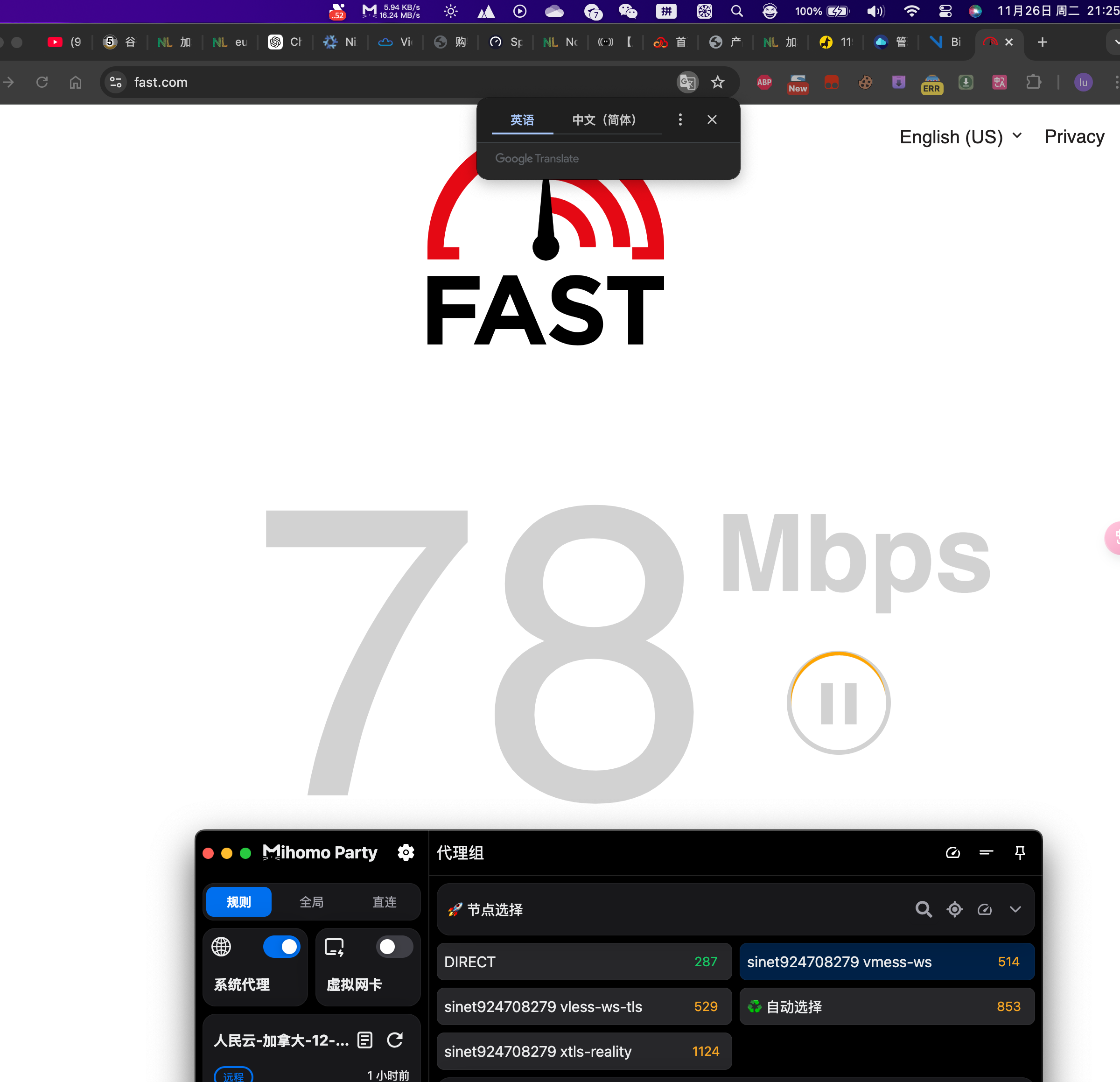The height and width of the screenshot is (1082, 1120).
Task: Click the Mihomo Party settings gear icon
Action: [406, 852]
